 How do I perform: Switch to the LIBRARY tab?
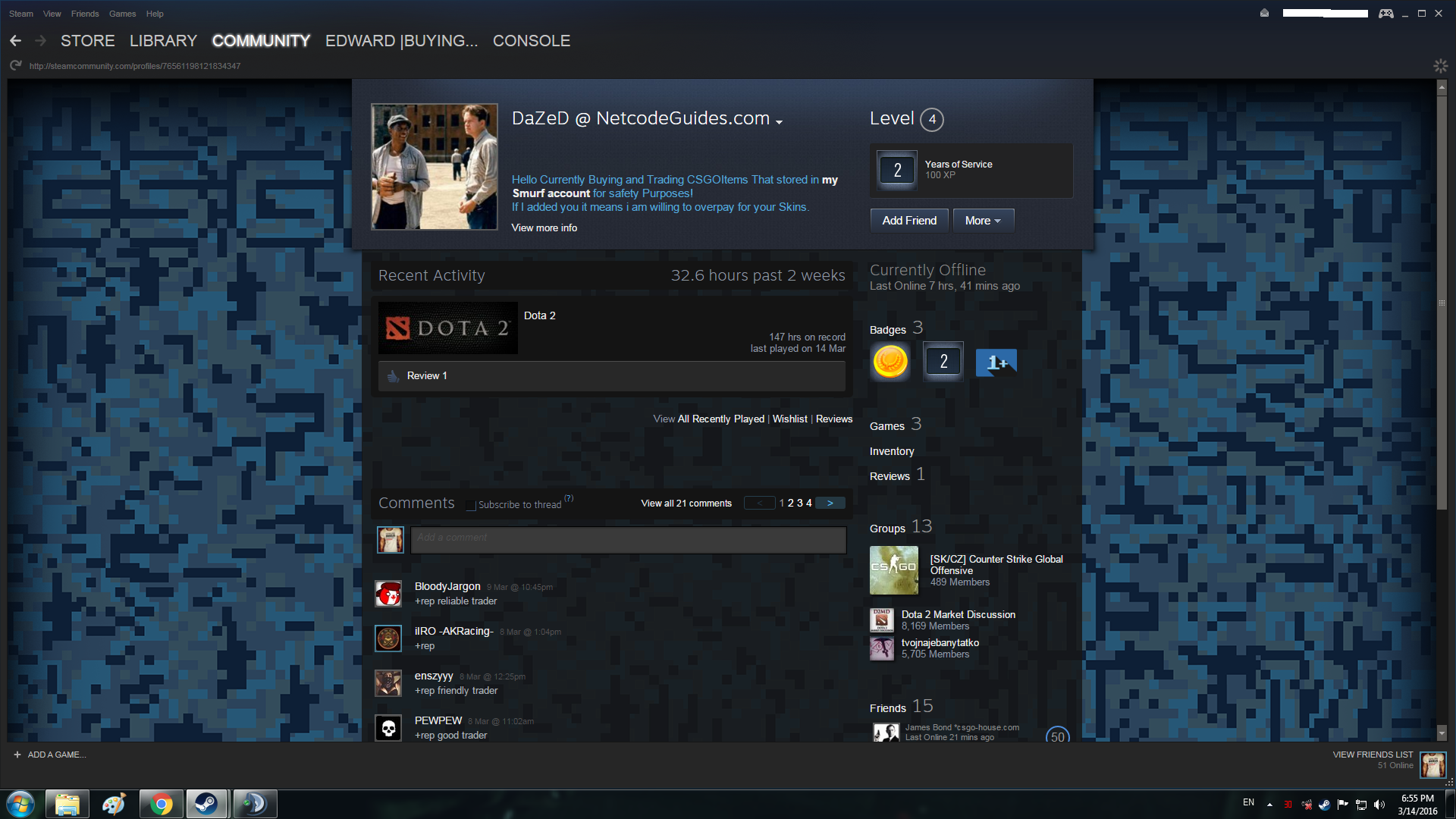click(163, 41)
